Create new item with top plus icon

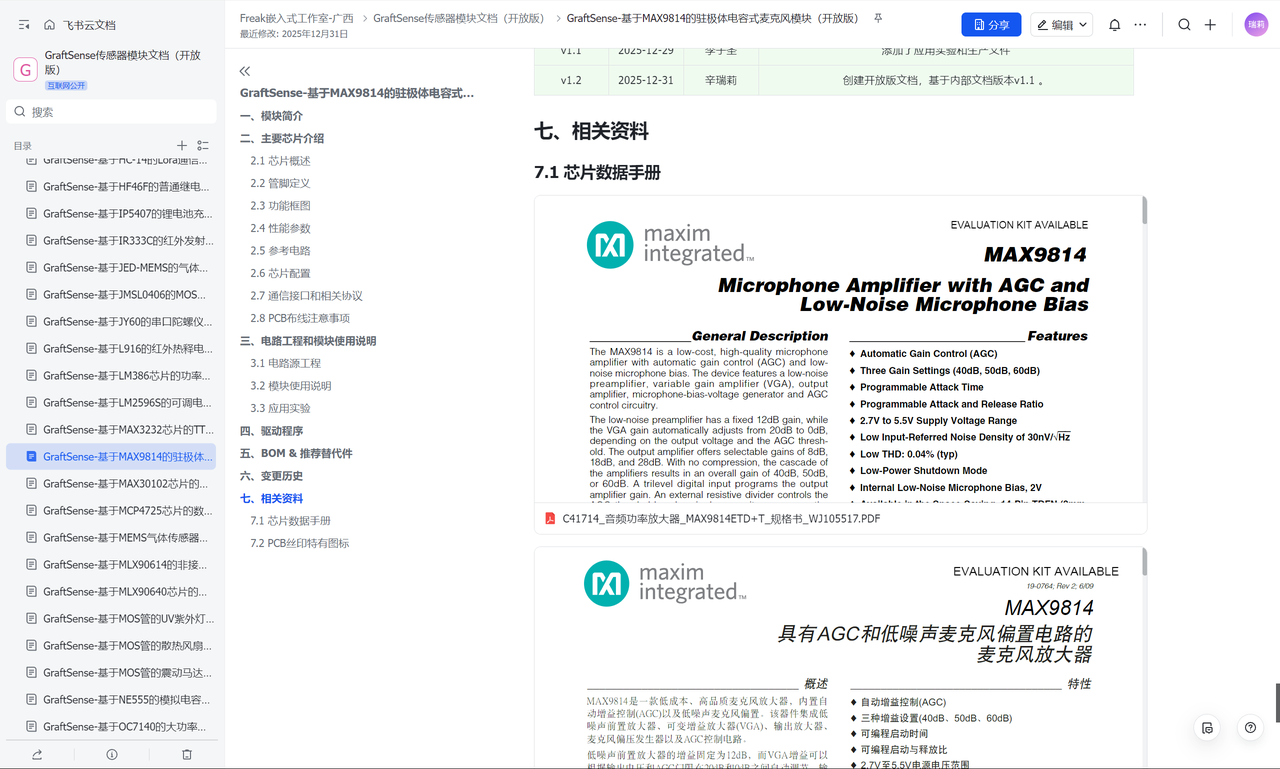click(1210, 25)
